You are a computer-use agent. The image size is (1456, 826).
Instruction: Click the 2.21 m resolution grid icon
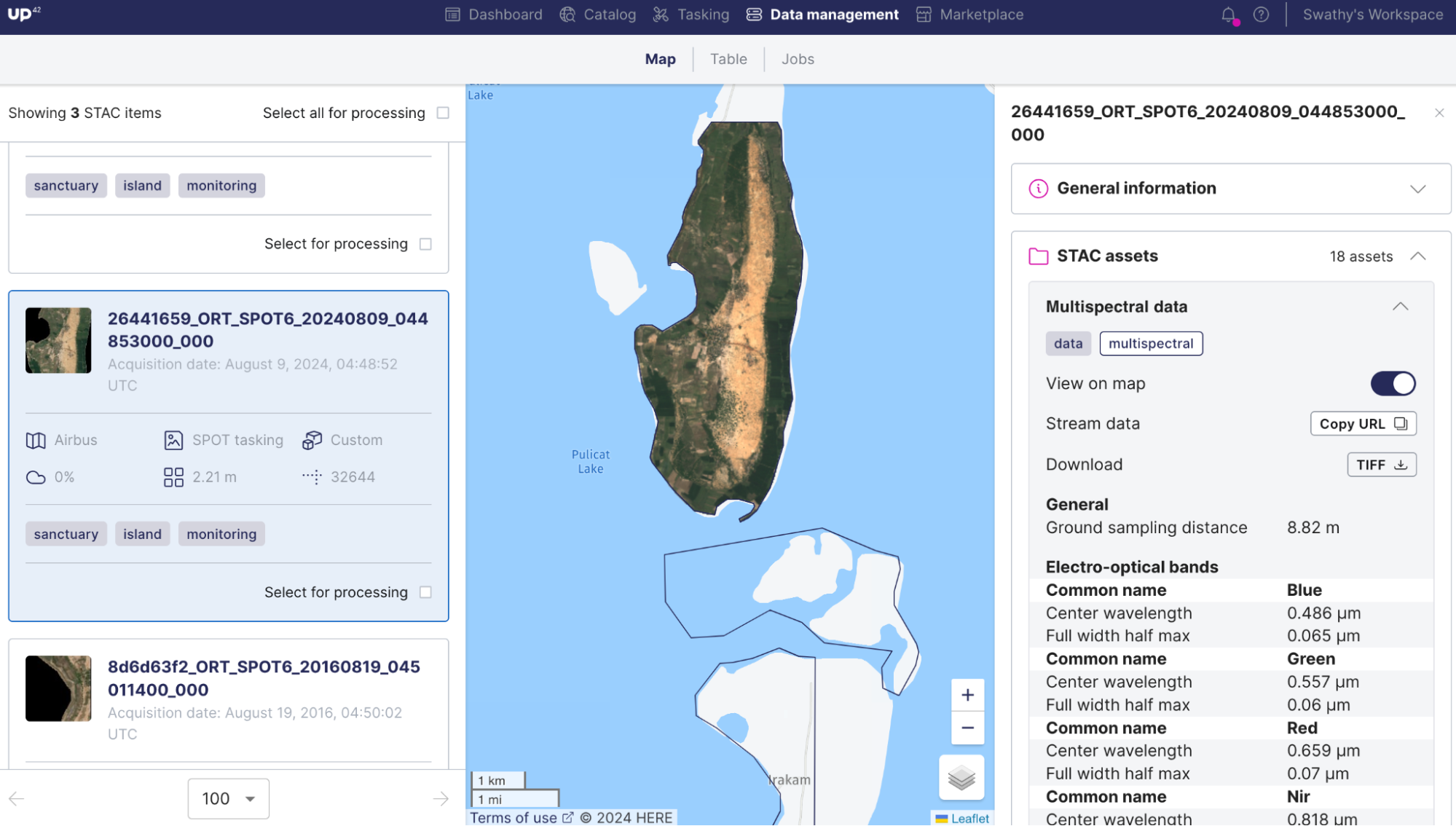click(173, 478)
